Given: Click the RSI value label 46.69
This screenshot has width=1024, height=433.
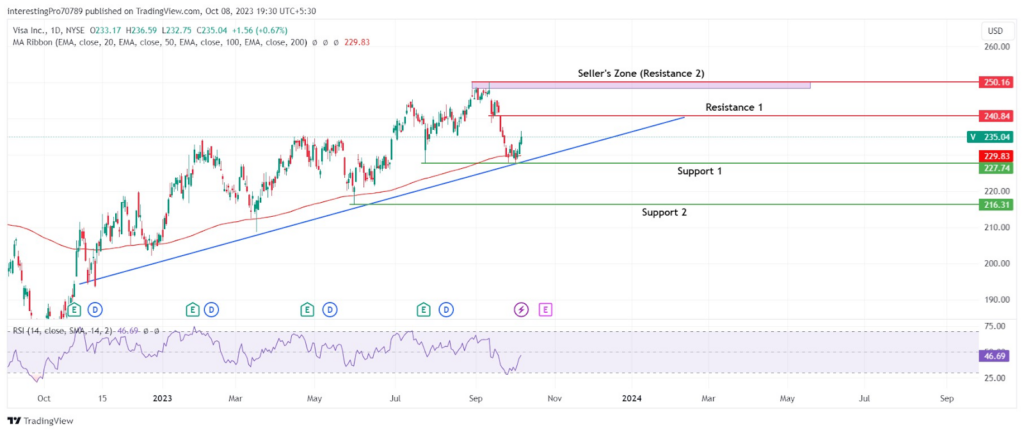Looking at the screenshot, I should click(993, 355).
